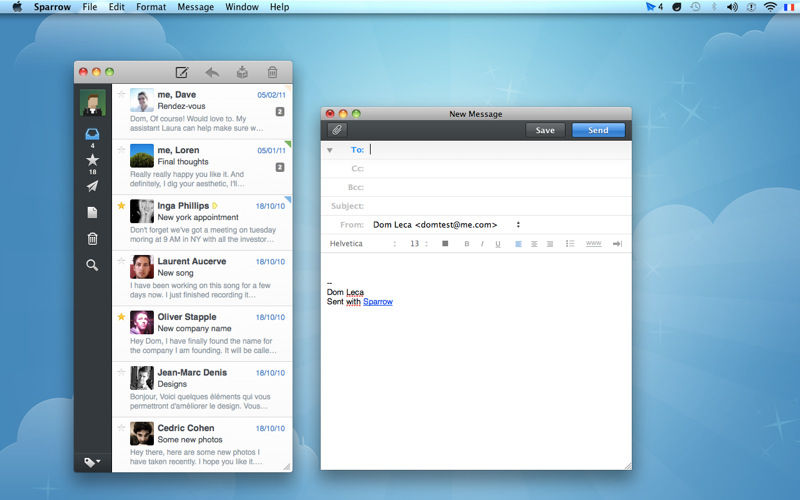Viewport: 800px width, 500px height.
Task: Click in the Subject field
Action: tap(499, 206)
